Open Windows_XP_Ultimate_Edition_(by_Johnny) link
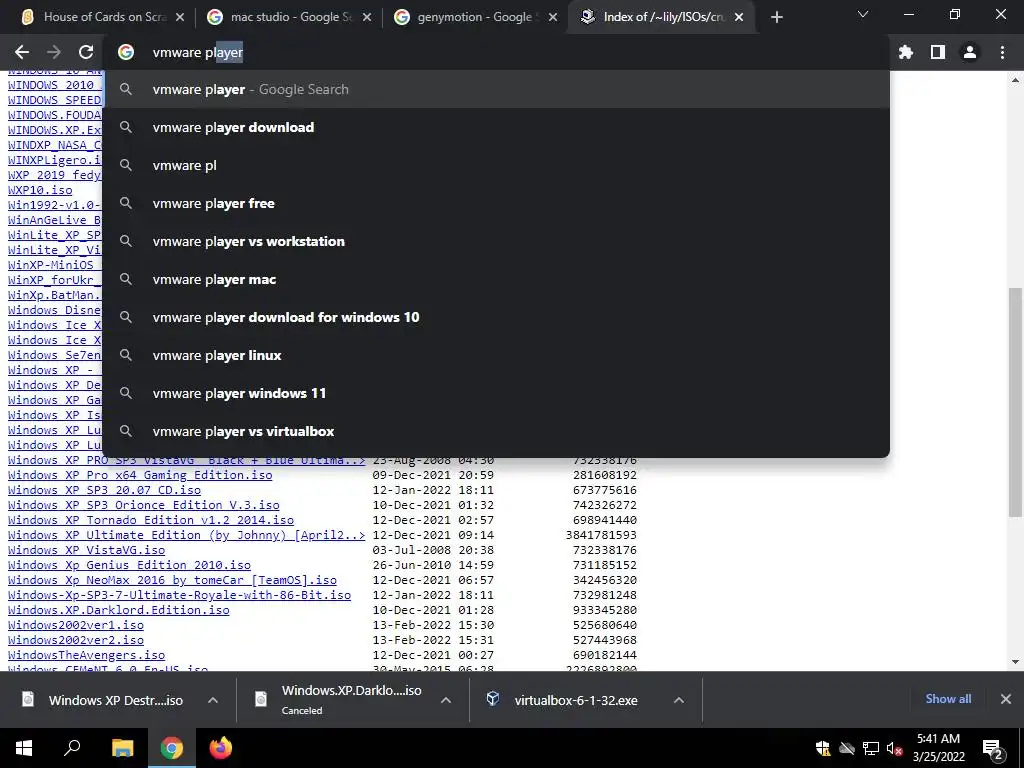 tap(187, 535)
